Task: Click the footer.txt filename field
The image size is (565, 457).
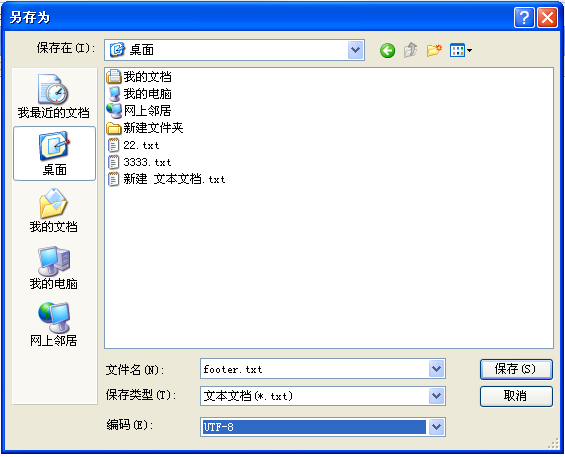Action: click(315, 369)
